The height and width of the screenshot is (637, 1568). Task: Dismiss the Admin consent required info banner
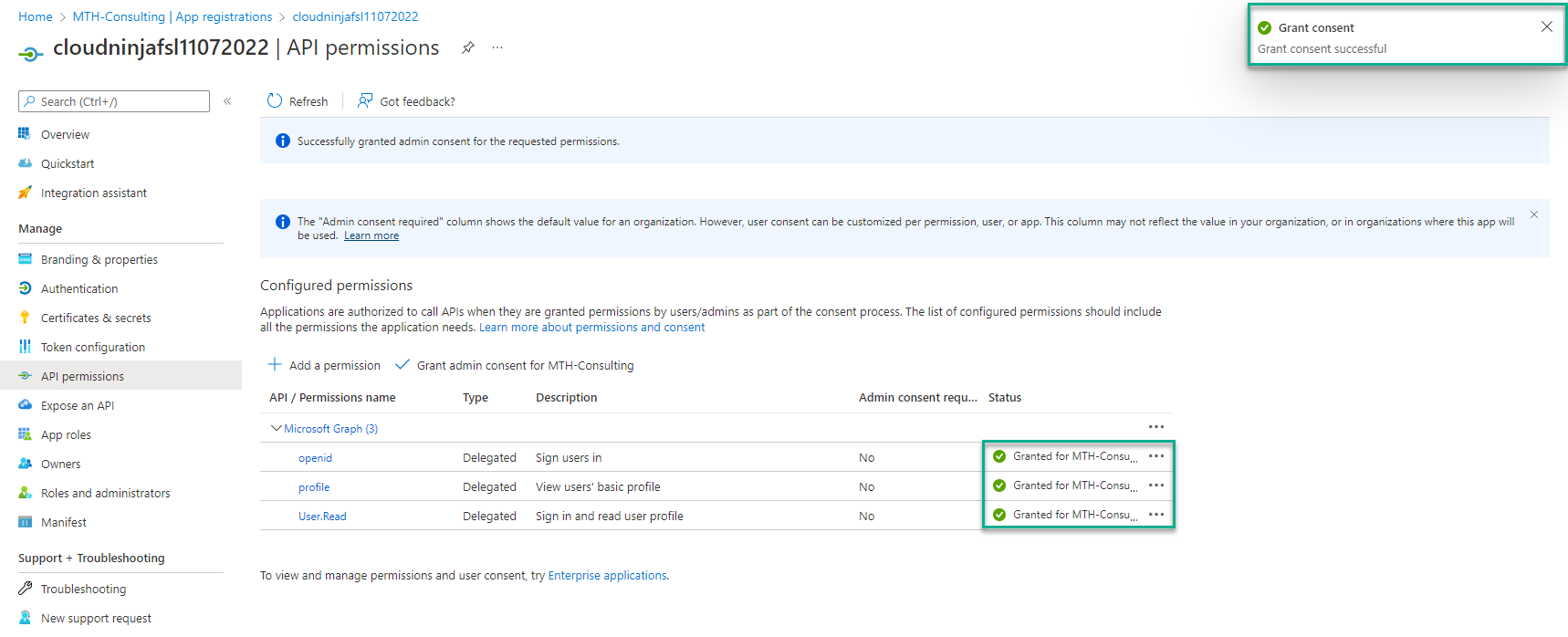[1534, 214]
